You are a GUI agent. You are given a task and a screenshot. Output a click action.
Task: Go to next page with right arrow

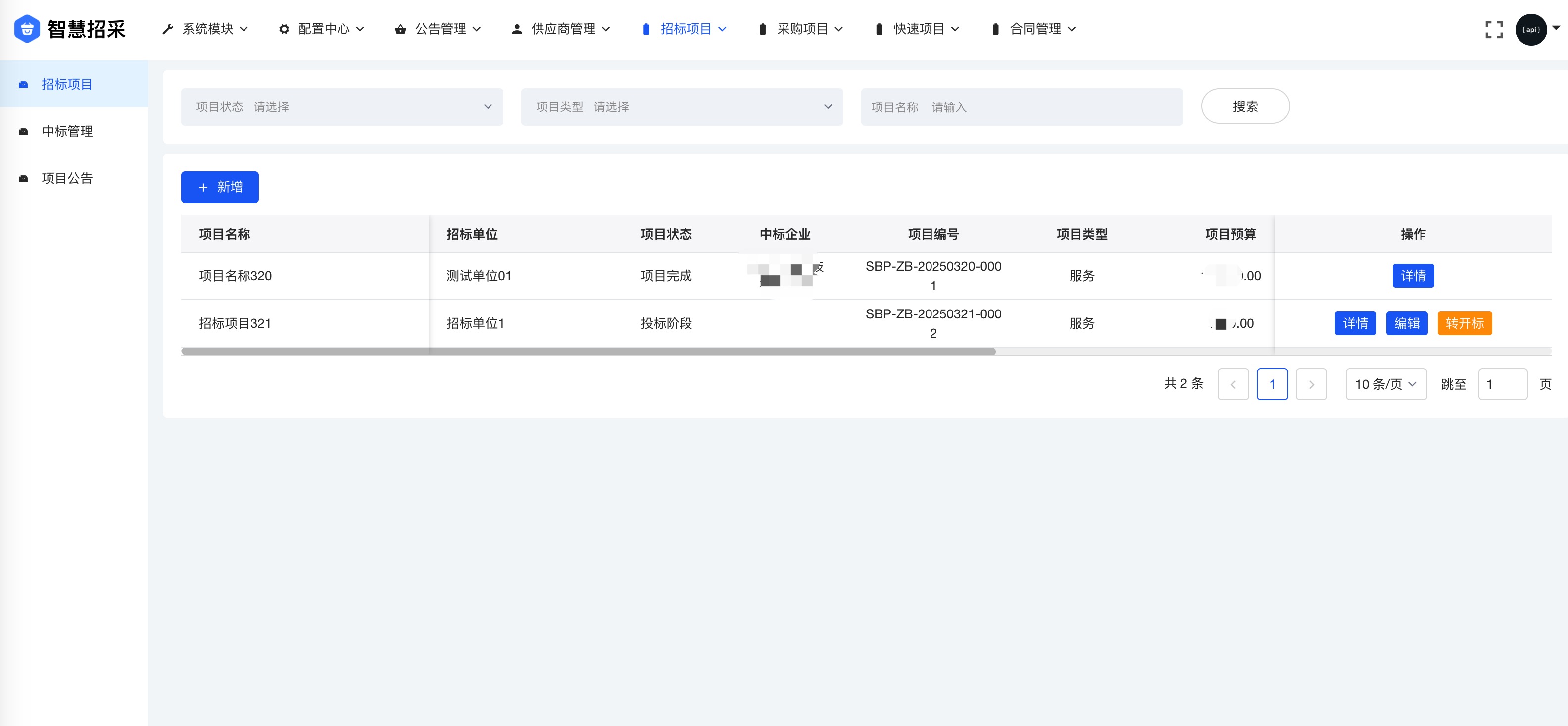(x=1312, y=384)
